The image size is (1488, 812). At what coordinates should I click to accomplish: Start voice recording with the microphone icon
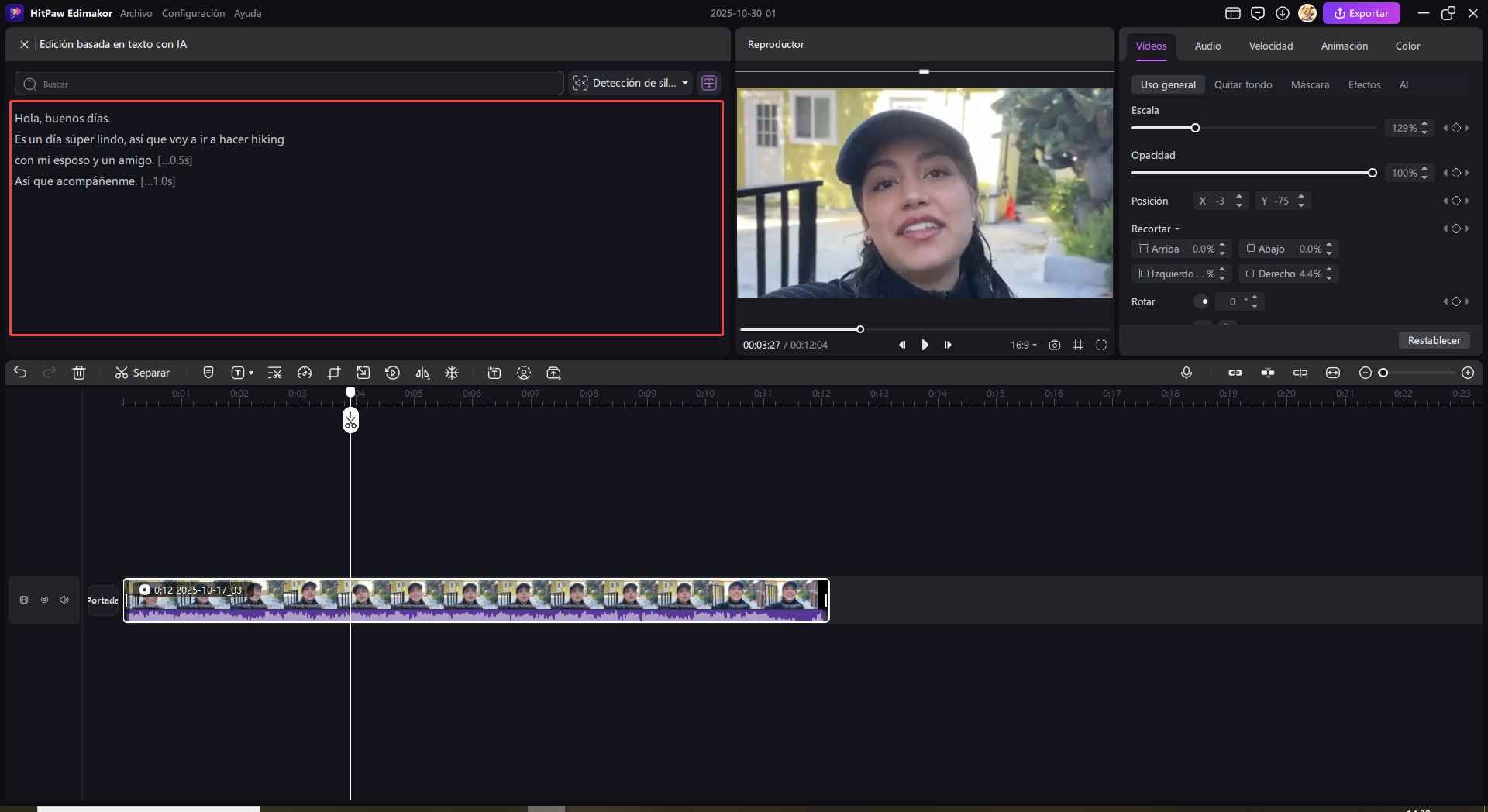(x=1187, y=373)
